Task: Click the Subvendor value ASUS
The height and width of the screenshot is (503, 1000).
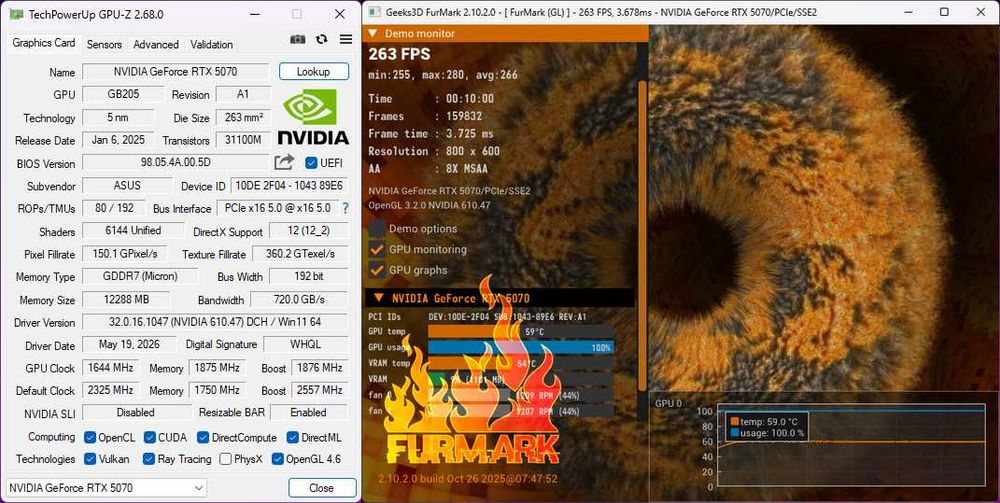Action: (x=128, y=186)
